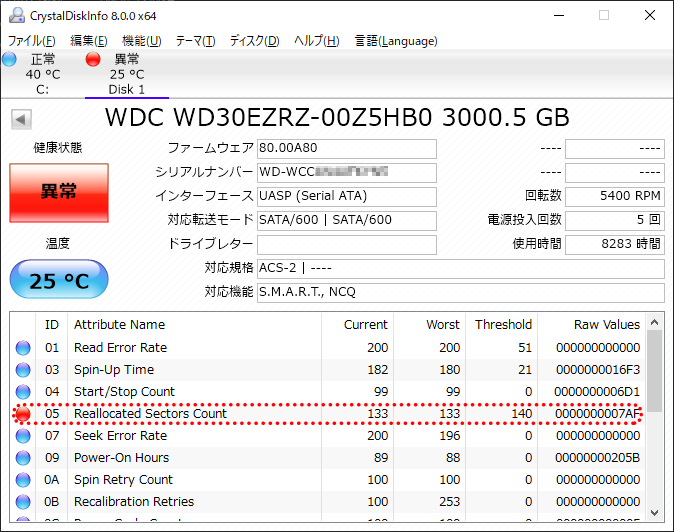Click the red 異常 health status button
Image resolution: width=674 pixels, height=532 pixels.
[59, 193]
